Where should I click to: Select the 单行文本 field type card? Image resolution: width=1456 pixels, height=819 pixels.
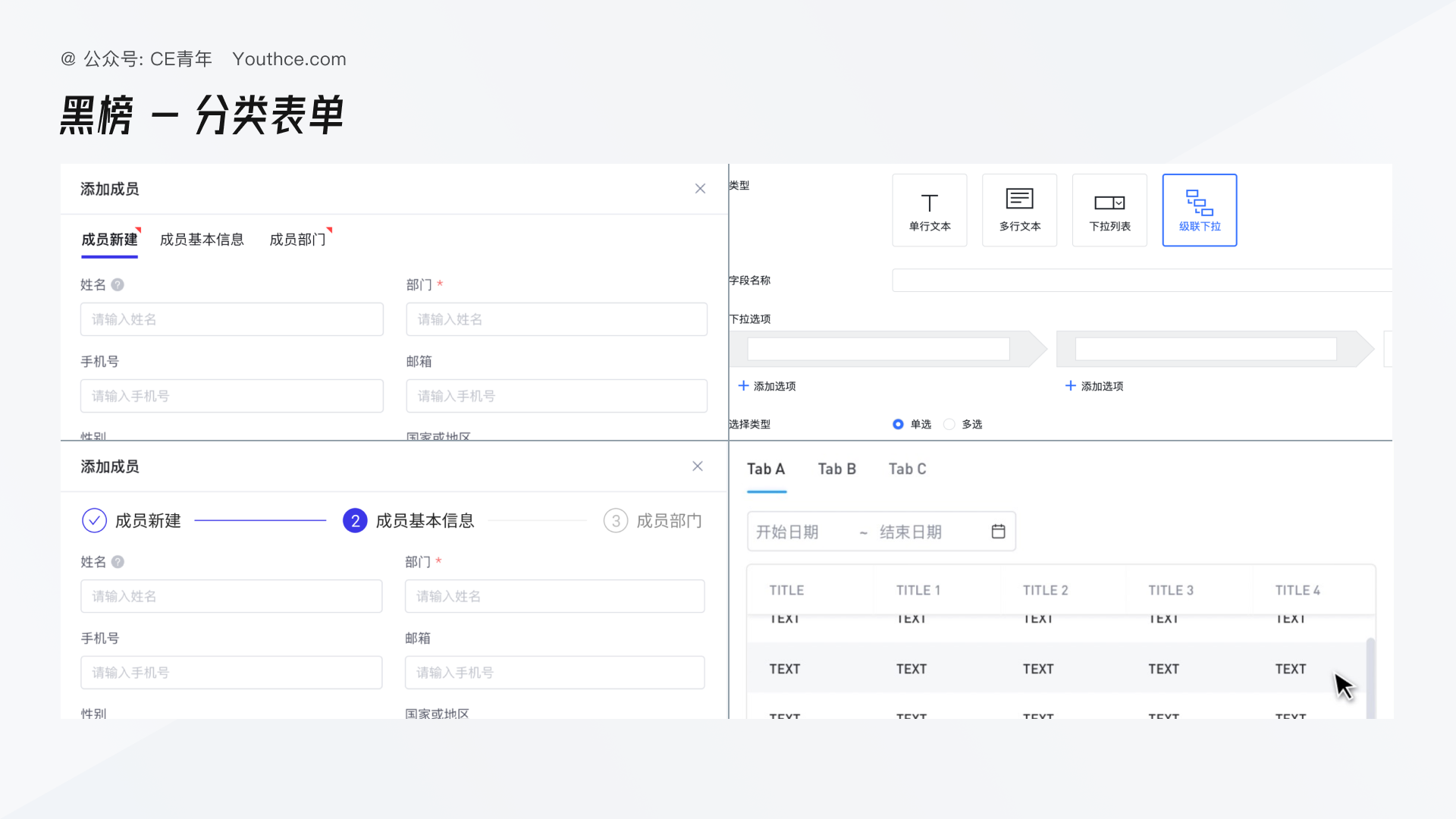(929, 210)
